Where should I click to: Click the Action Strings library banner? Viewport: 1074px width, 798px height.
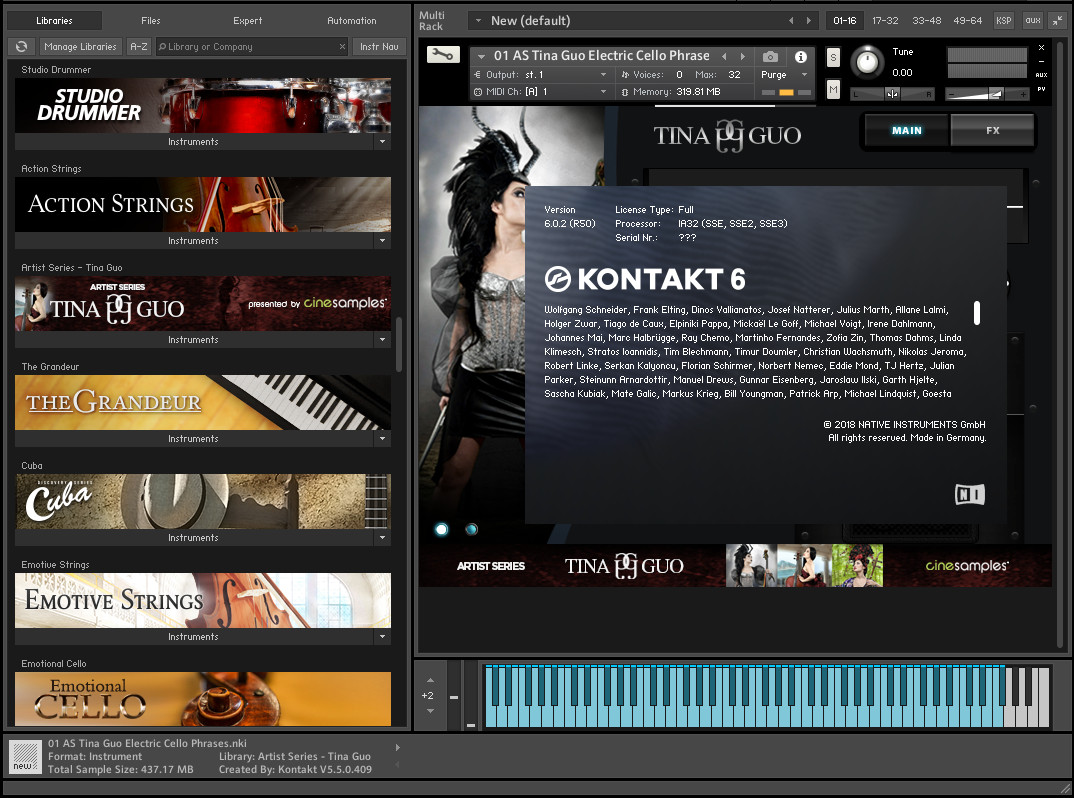203,204
